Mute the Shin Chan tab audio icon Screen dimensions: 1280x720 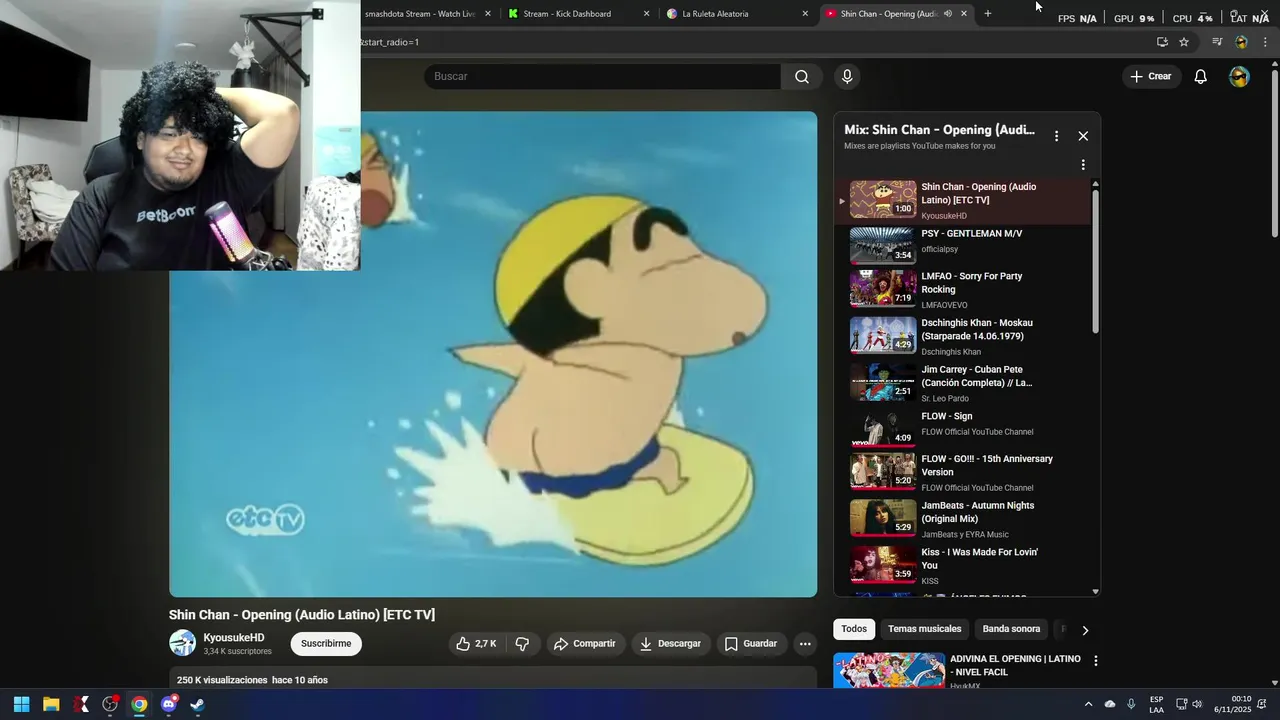(x=947, y=14)
